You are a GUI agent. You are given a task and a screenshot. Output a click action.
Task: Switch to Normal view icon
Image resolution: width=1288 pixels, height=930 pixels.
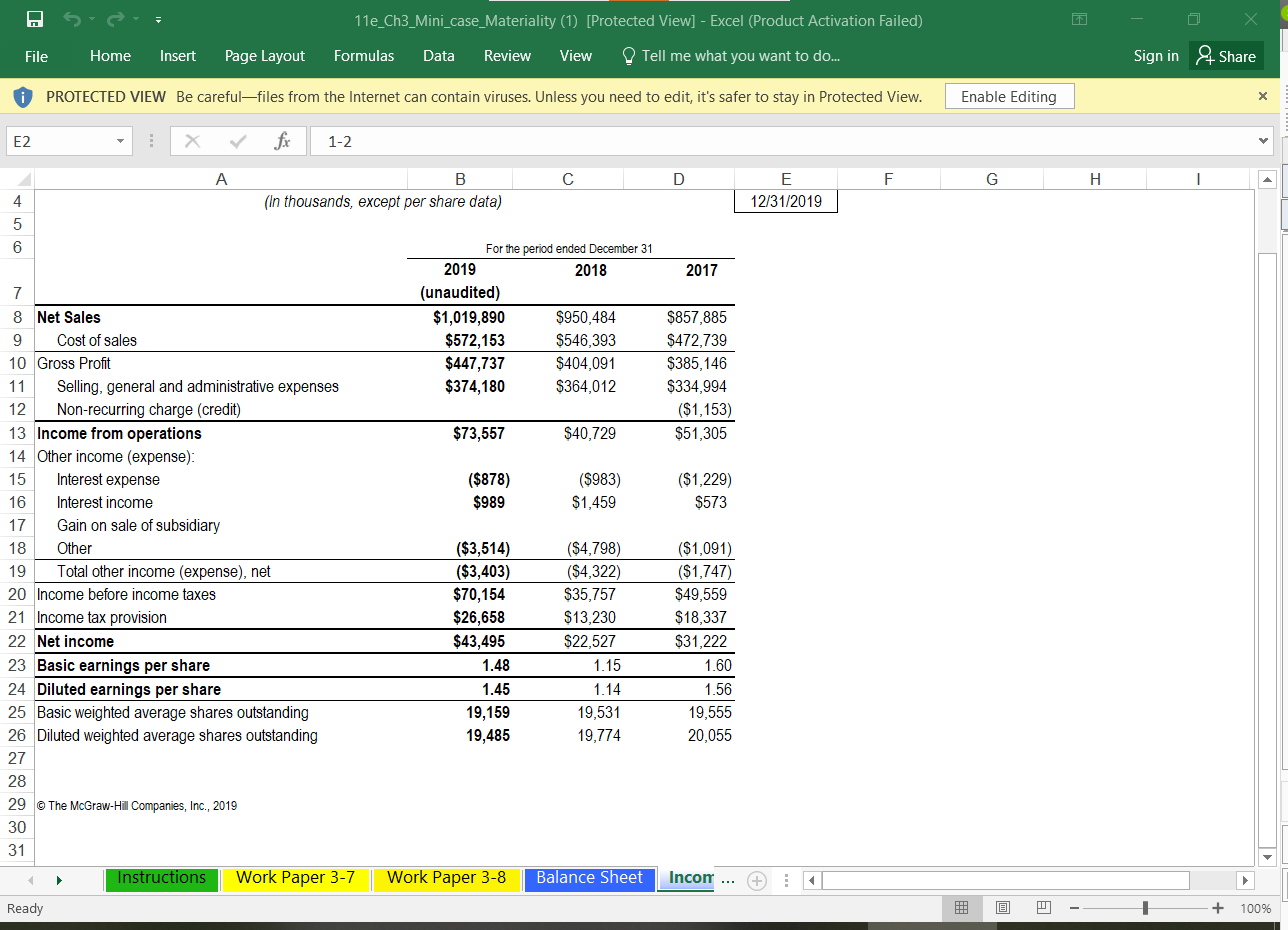coord(961,908)
